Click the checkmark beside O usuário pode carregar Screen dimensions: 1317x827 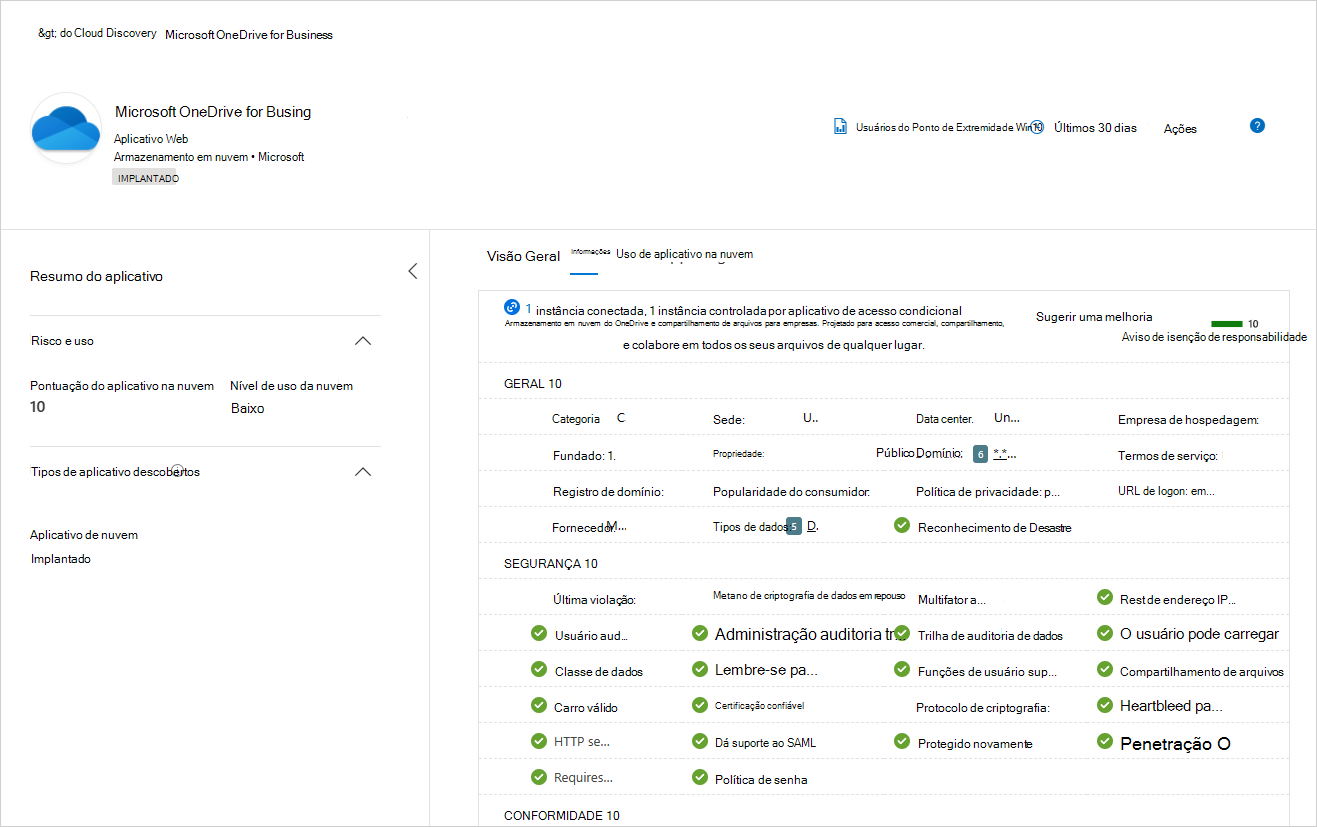(x=1105, y=633)
